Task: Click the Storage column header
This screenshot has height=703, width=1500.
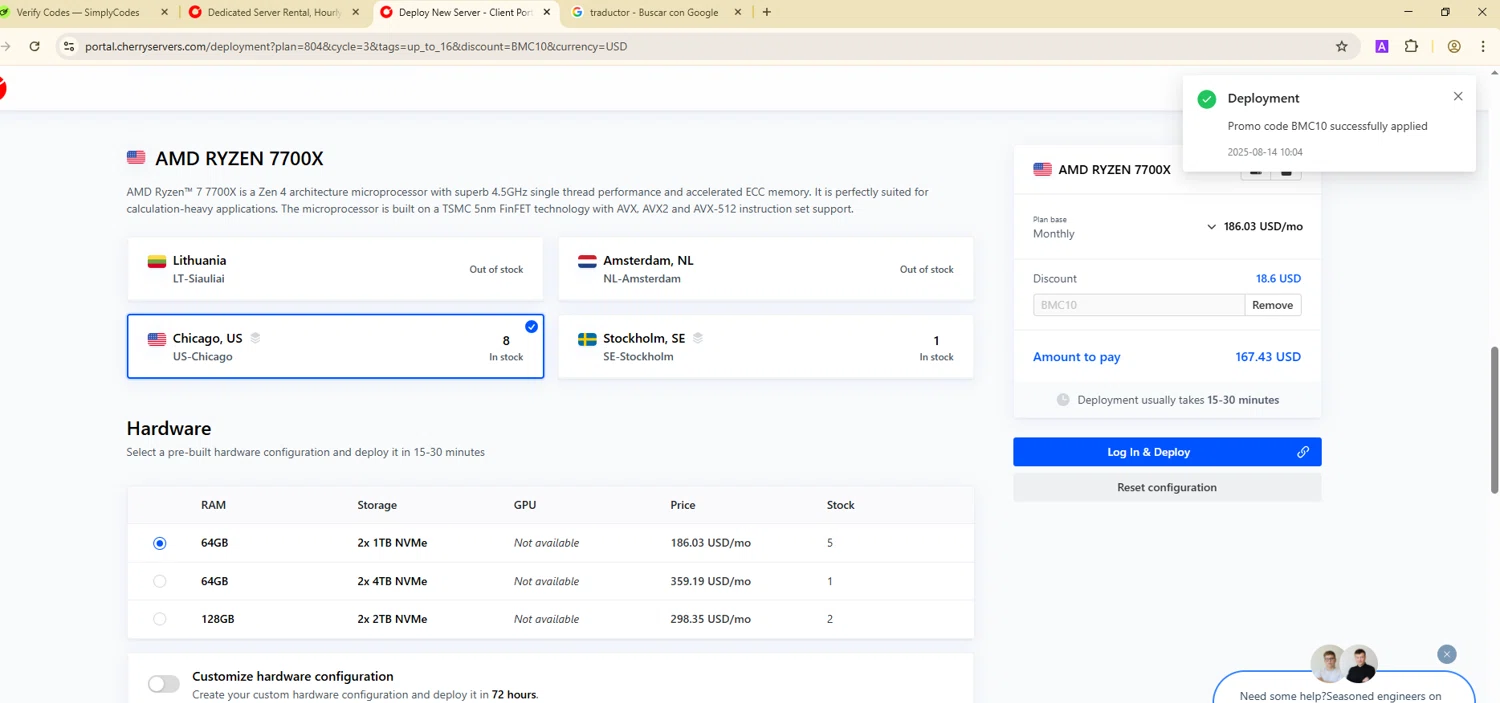Action: coord(377,505)
